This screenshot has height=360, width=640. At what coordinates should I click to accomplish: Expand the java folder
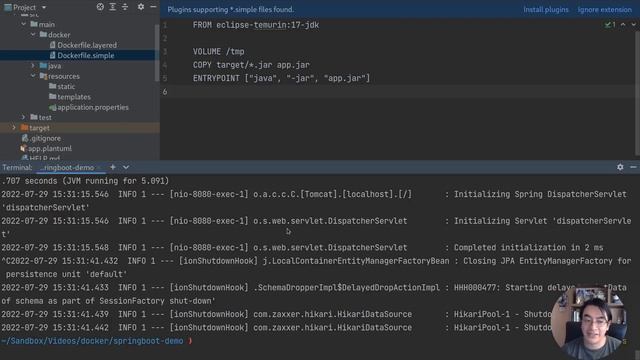(x=33, y=66)
